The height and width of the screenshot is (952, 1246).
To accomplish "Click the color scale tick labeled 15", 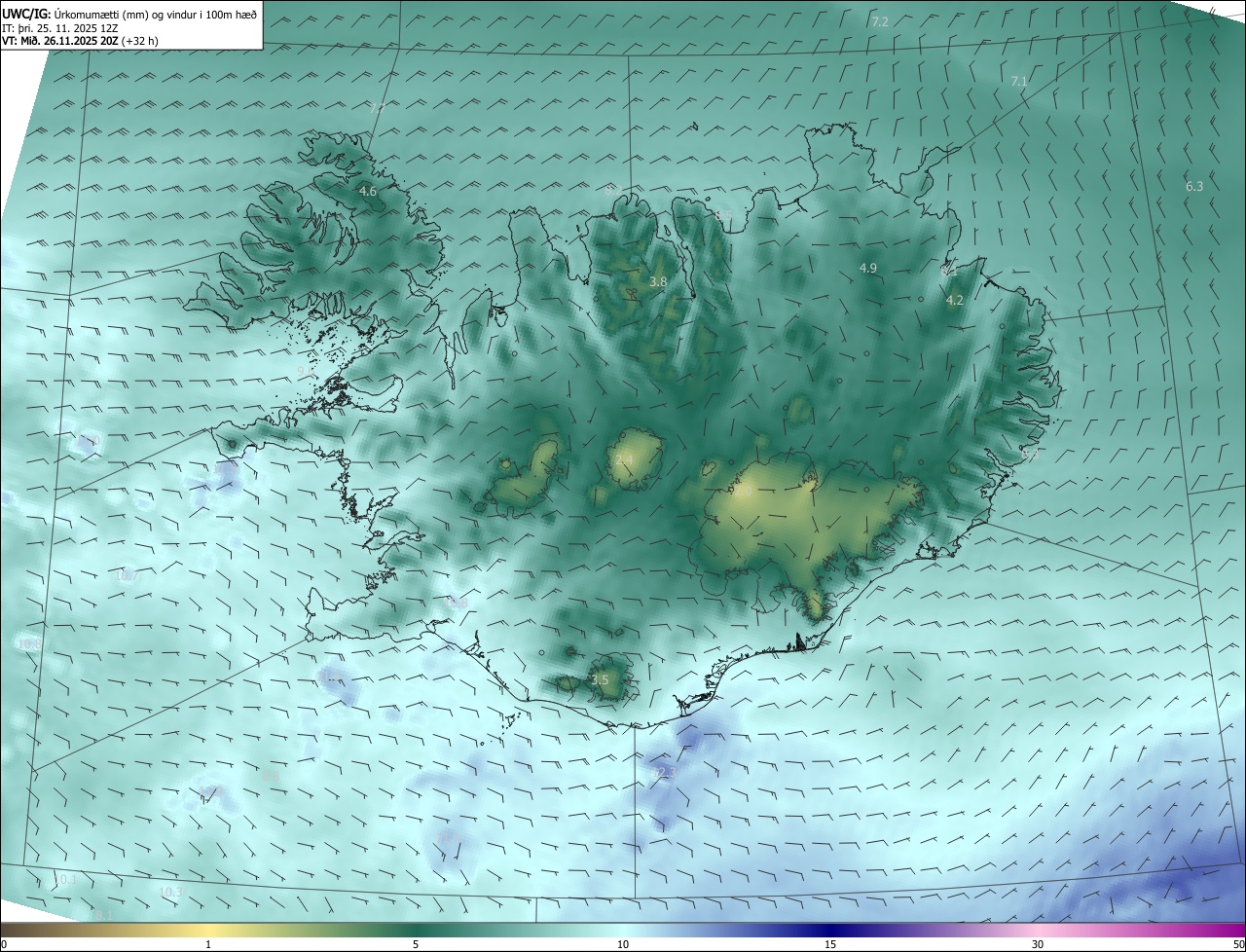I will [830, 944].
